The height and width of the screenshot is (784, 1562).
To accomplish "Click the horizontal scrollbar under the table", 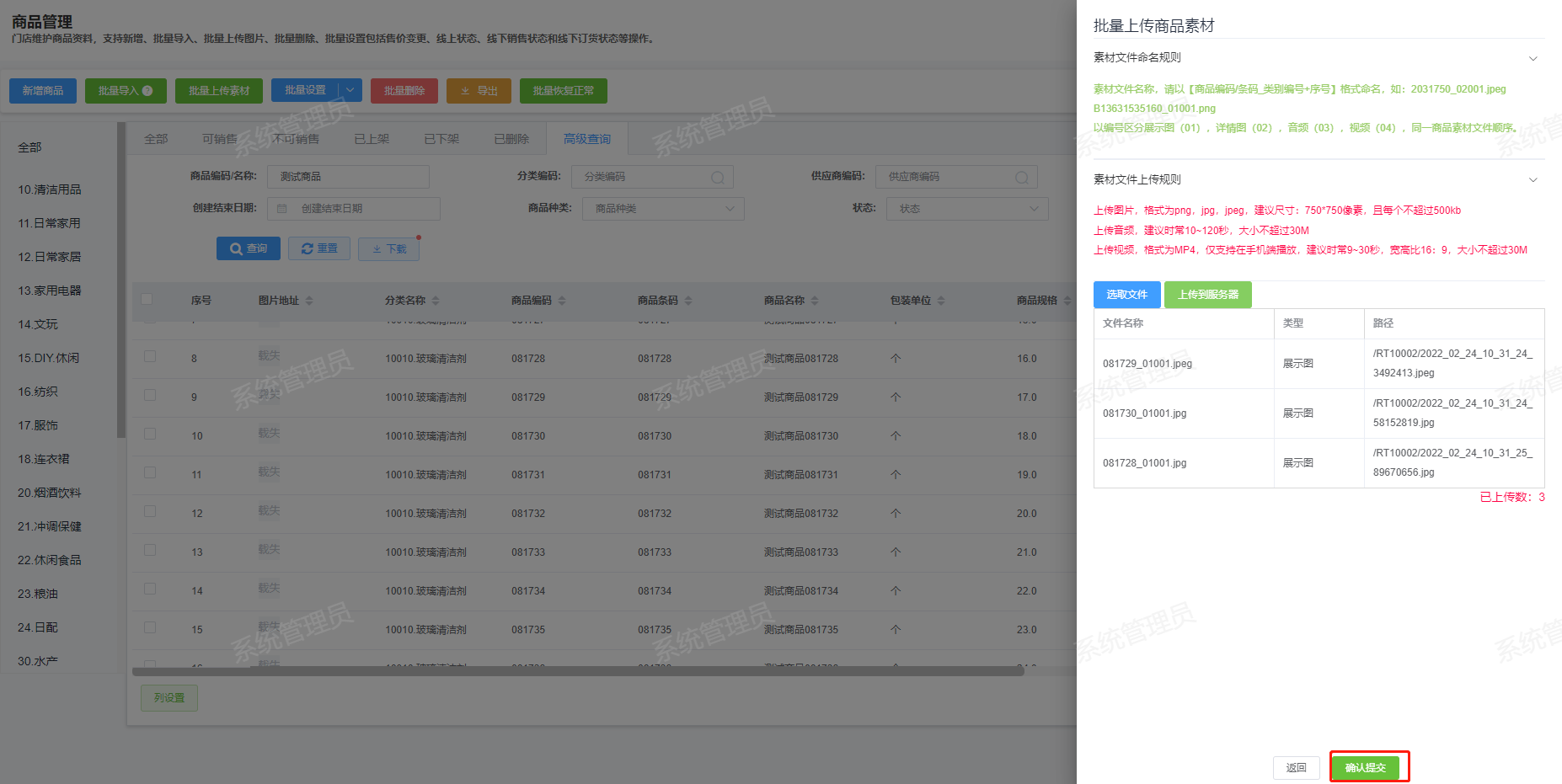I will pyautogui.click(x=578, y=671).
